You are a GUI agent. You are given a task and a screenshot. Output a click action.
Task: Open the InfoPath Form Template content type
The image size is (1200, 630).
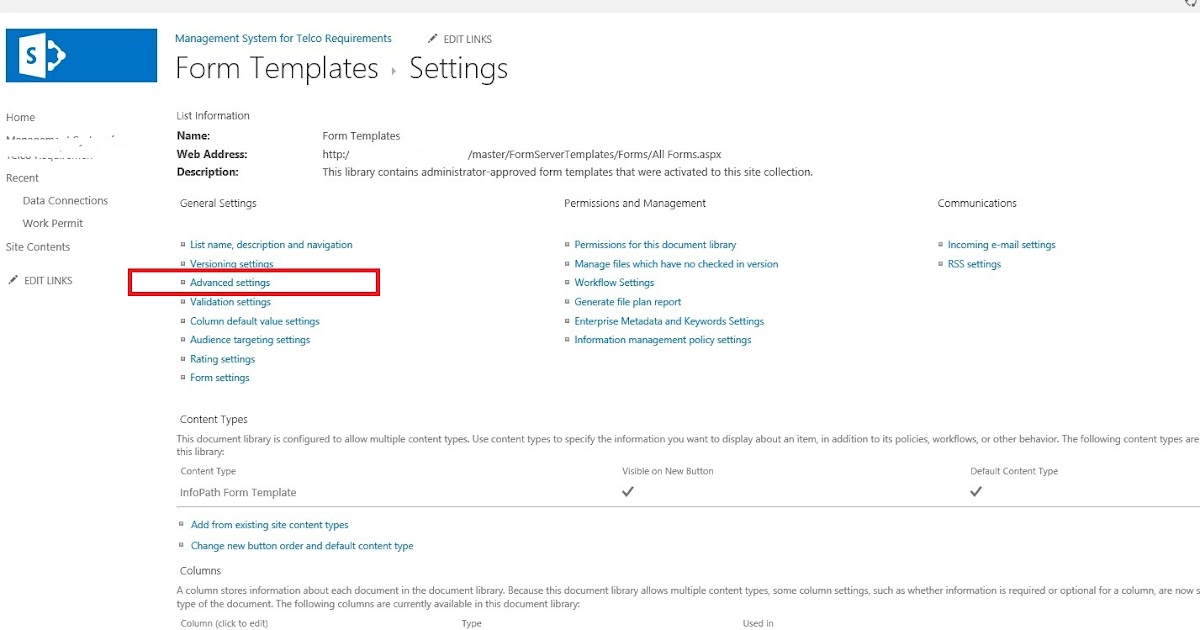tap(235, 492)
